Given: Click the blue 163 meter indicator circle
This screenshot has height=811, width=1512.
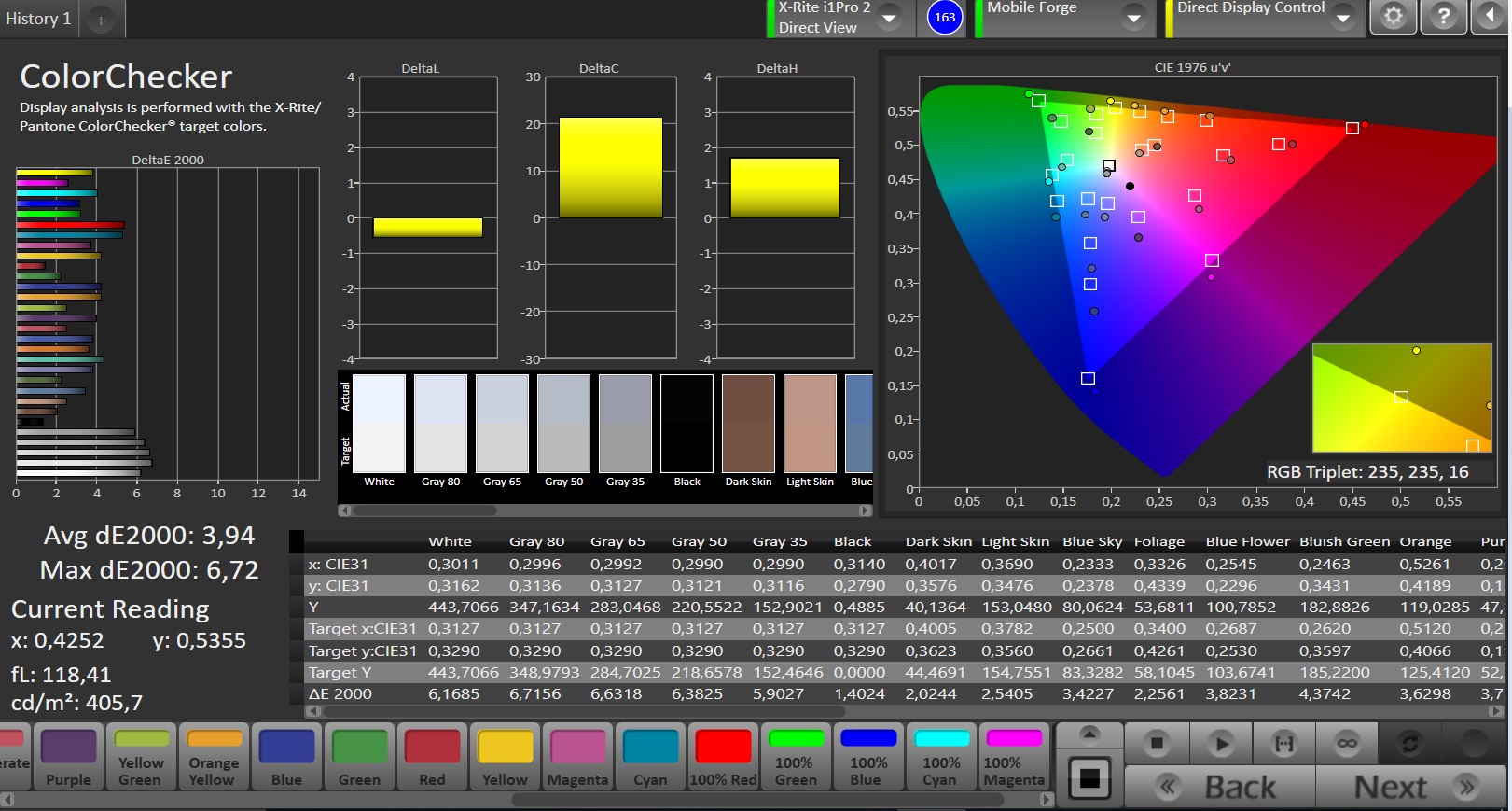Looking at the screenshot, I should 944,18.
